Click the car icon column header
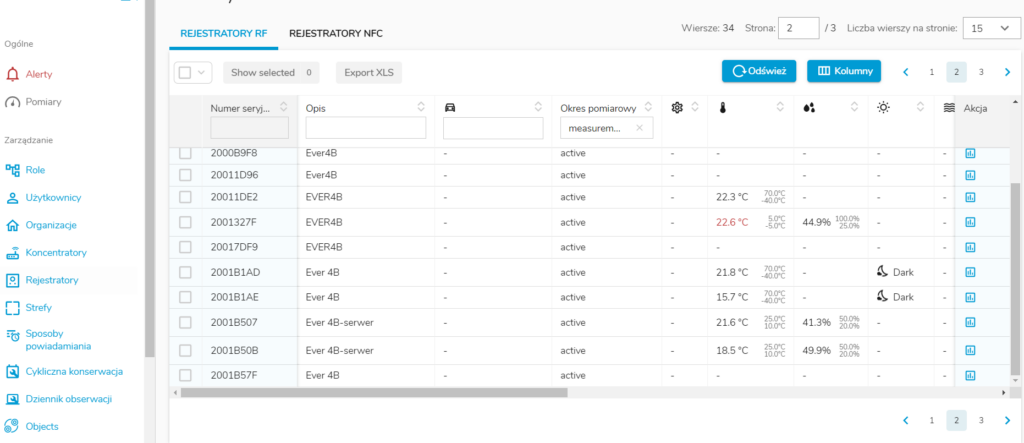This screenshot has height=443, width=1024. [x=449, y=107]
